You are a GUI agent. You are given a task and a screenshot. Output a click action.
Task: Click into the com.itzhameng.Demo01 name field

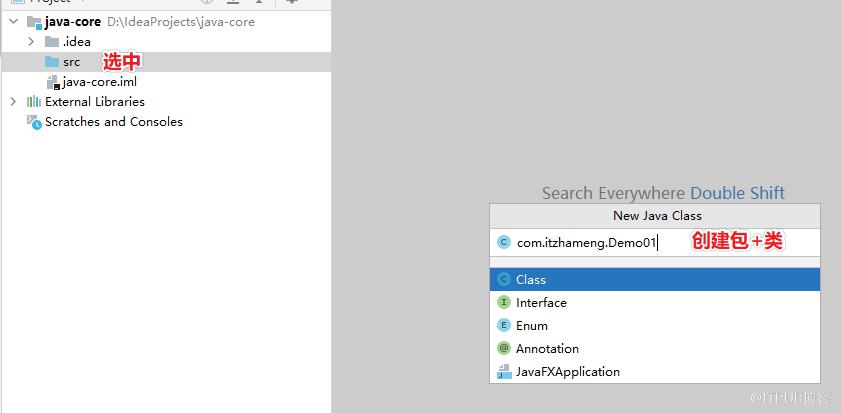coord(655,243)
